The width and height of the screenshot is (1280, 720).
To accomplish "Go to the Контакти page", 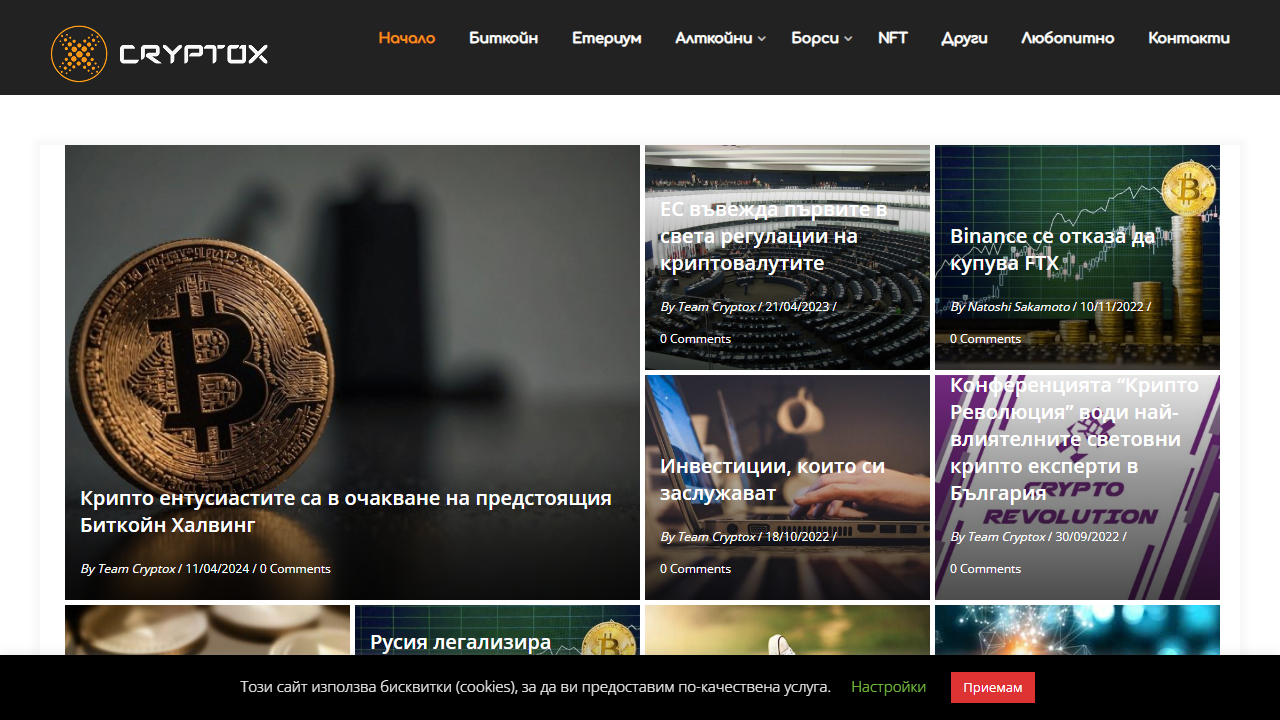I will click(1189, 38).
